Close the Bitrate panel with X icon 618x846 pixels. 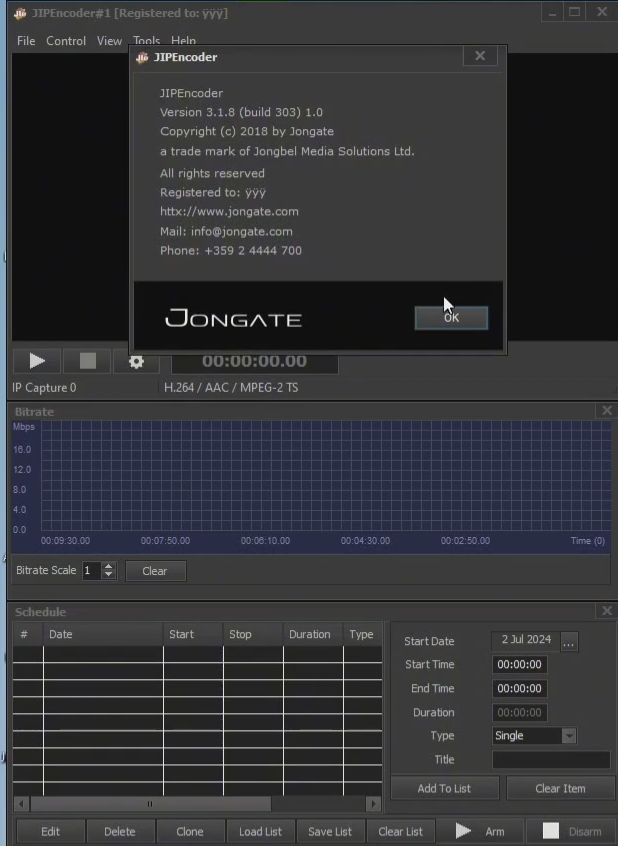[x=606, y=411]
